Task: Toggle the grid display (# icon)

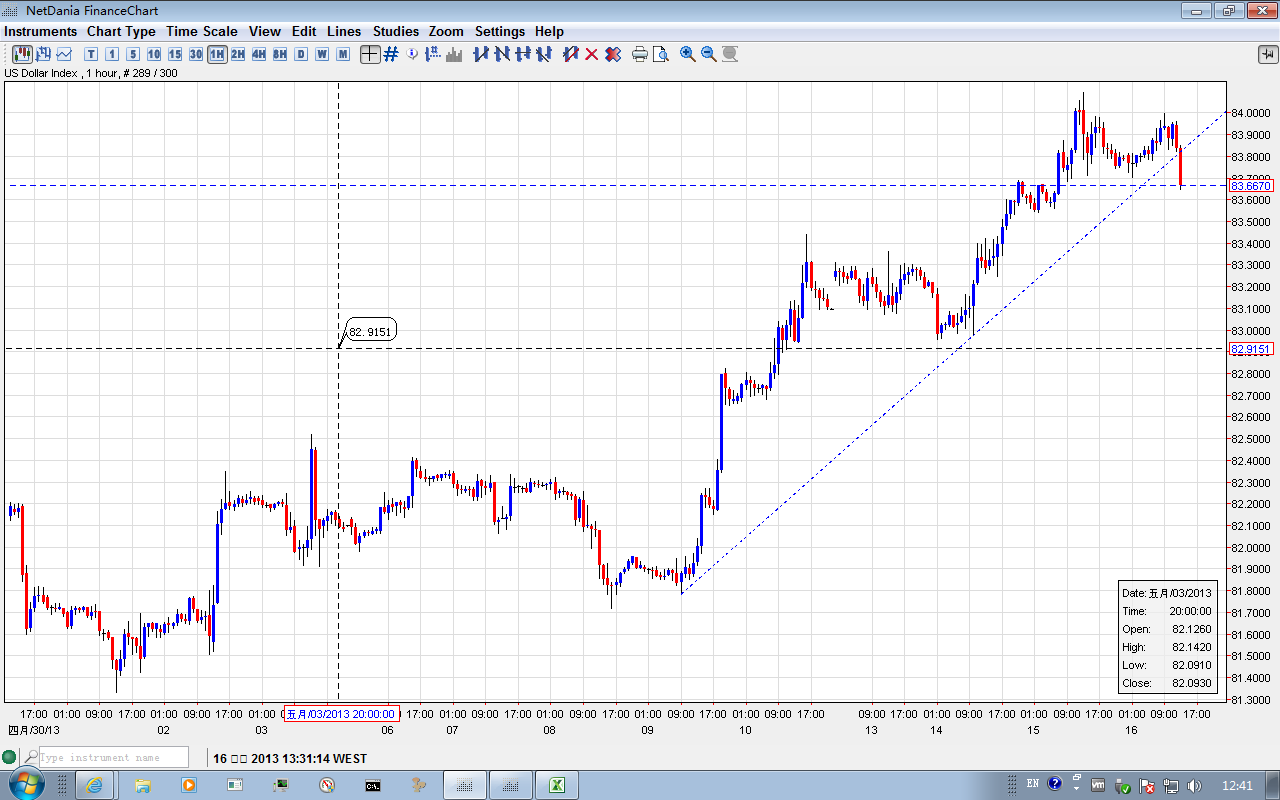Action: tap(391, 54)
